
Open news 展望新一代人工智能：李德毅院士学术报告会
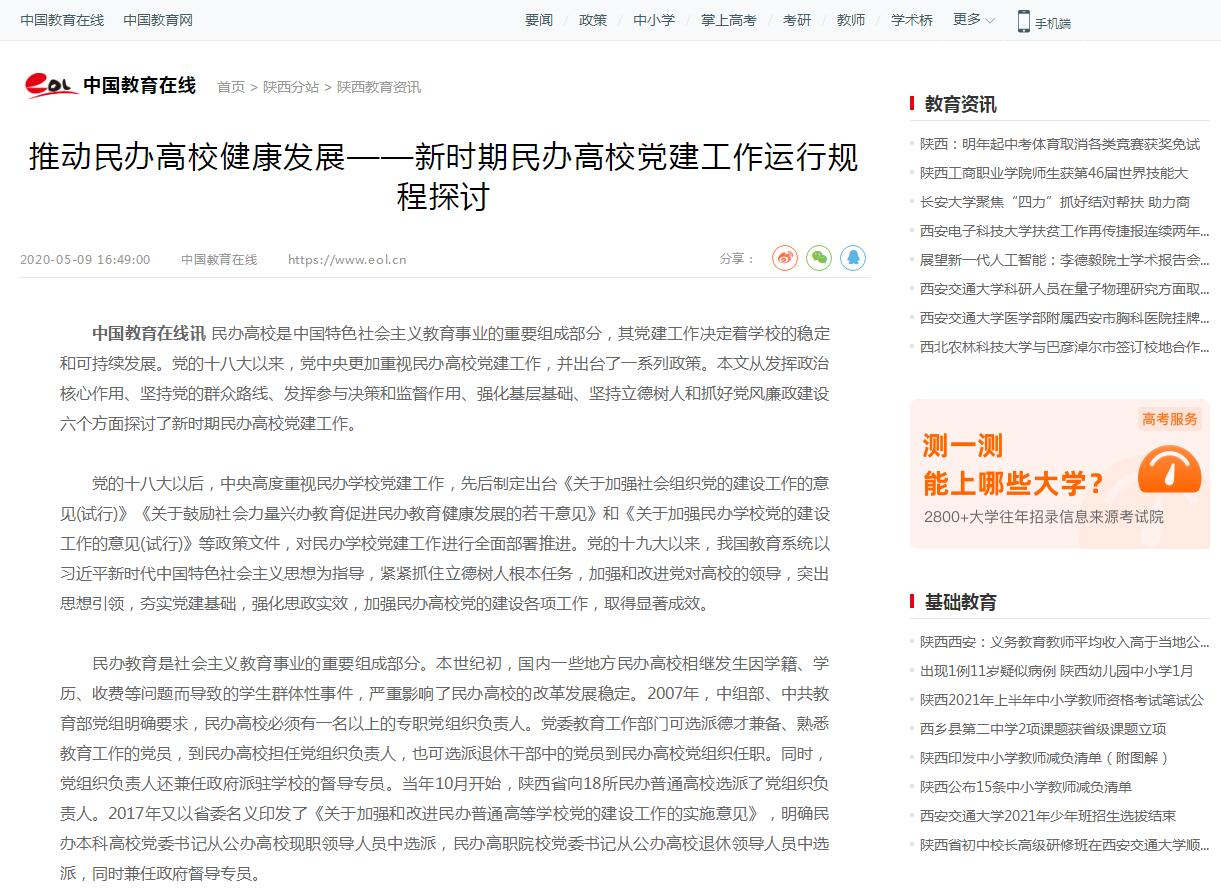[1065, 260]
